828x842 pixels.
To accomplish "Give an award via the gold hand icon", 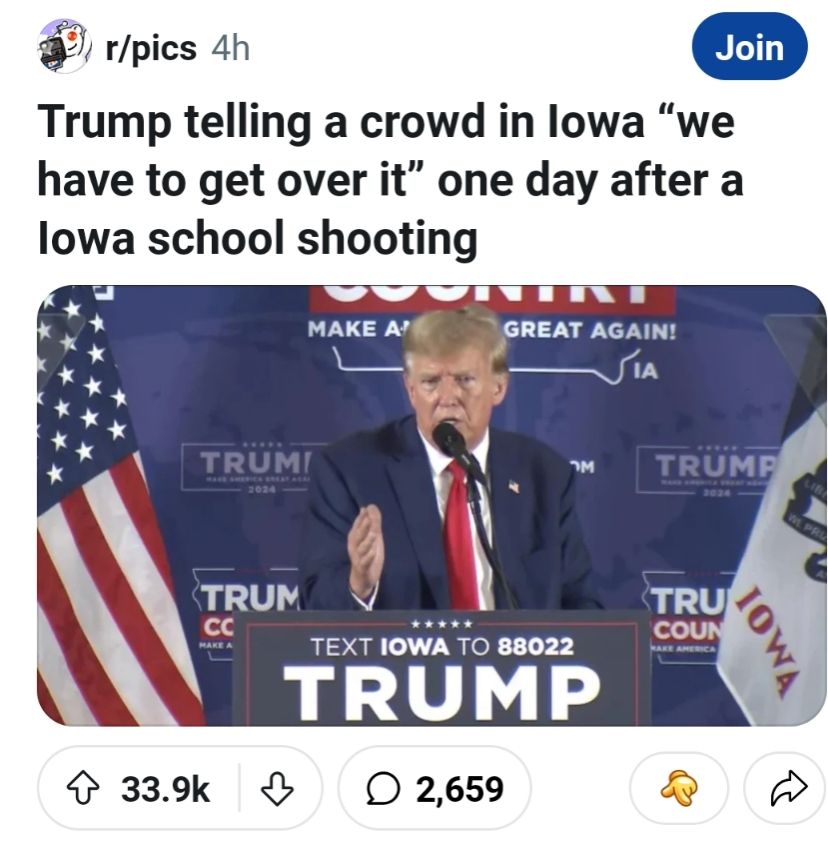I will point(679,788).
